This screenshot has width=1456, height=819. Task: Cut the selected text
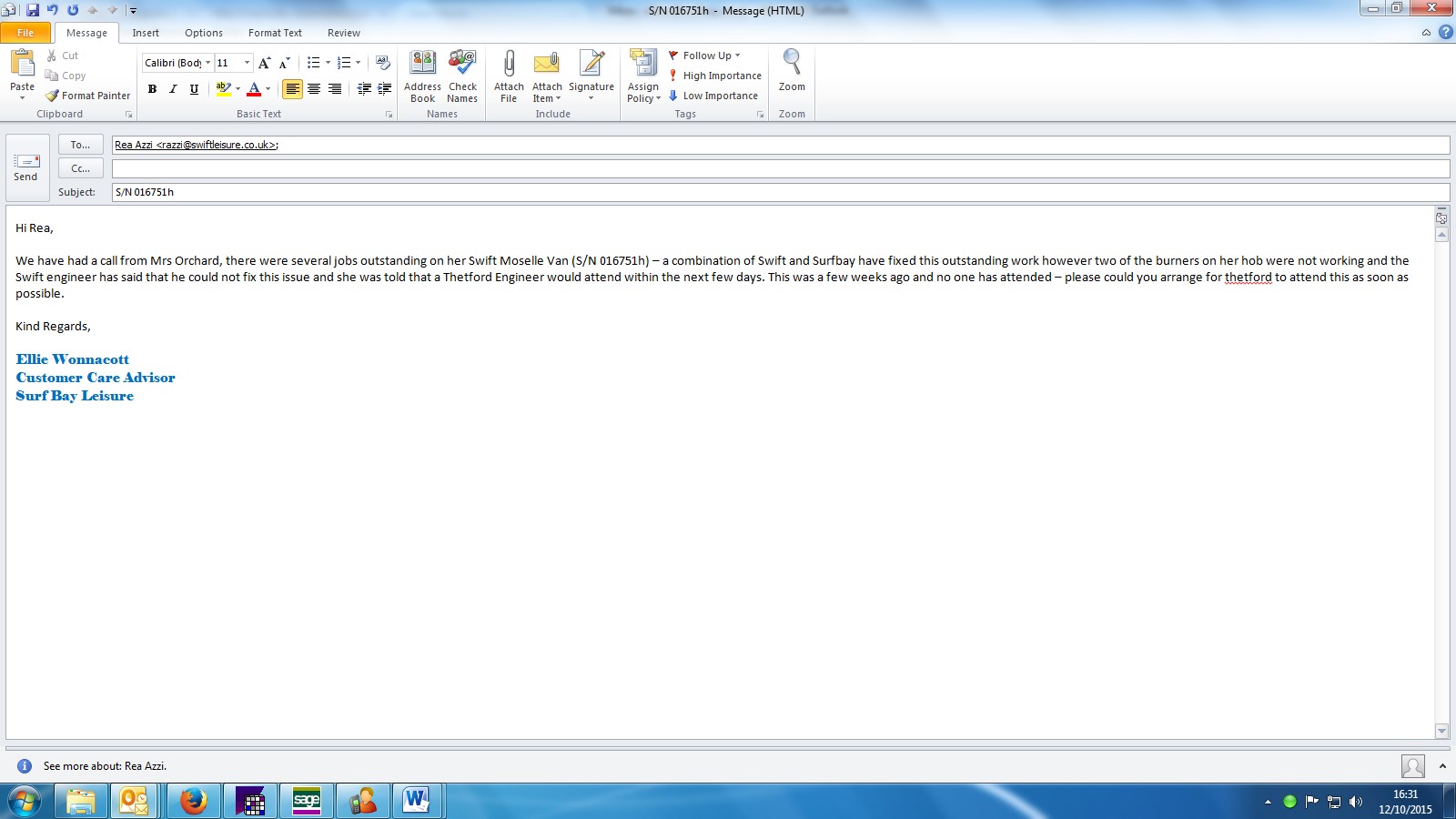click(62, 56)
